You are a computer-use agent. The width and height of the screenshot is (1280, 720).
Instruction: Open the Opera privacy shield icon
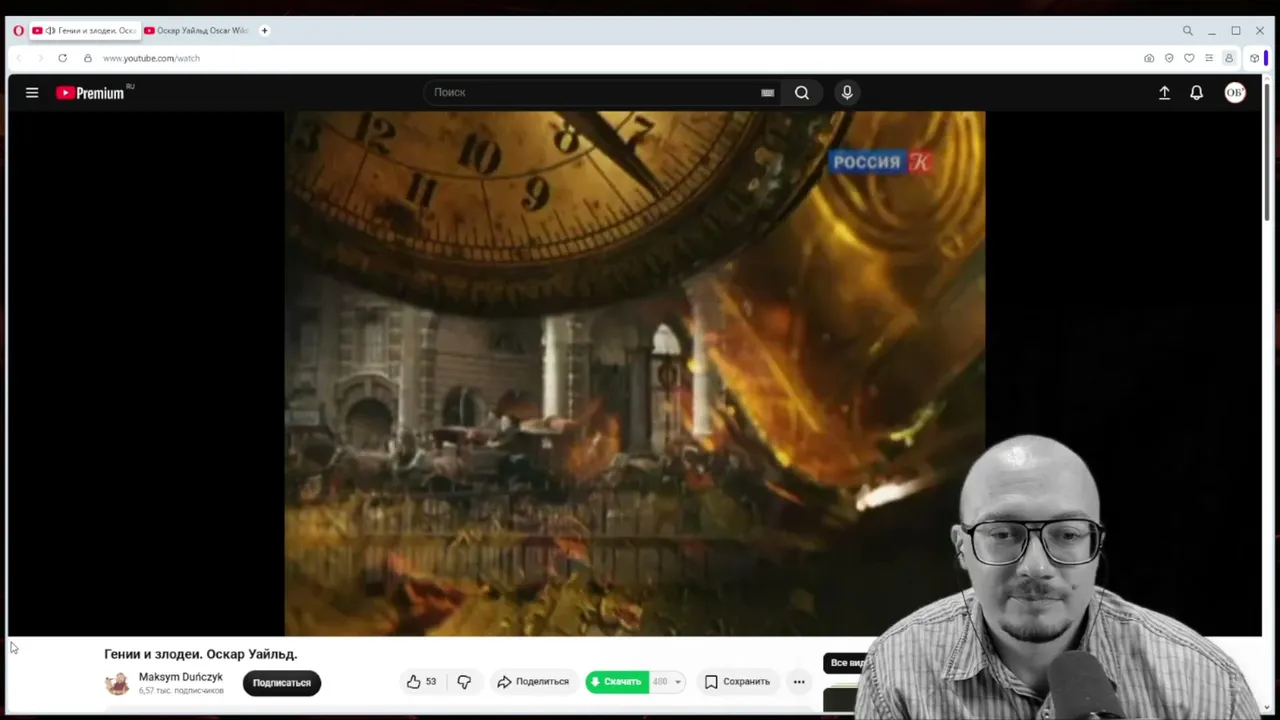tap(1169, 58)
